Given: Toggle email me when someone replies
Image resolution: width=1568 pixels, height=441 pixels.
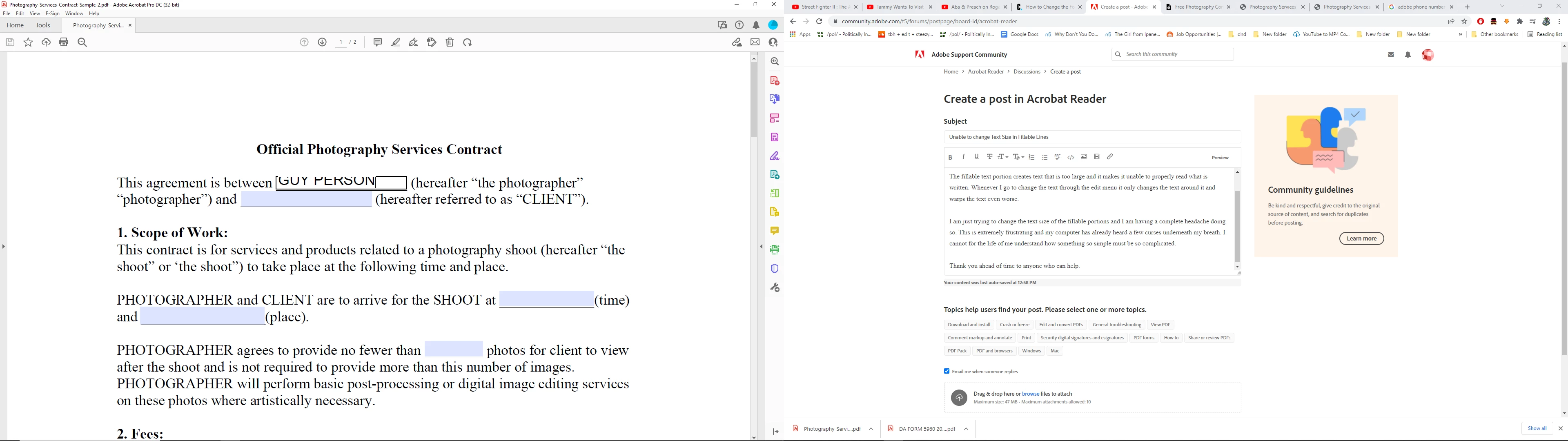Looking at the screenshot, I should tap(947, 371).
